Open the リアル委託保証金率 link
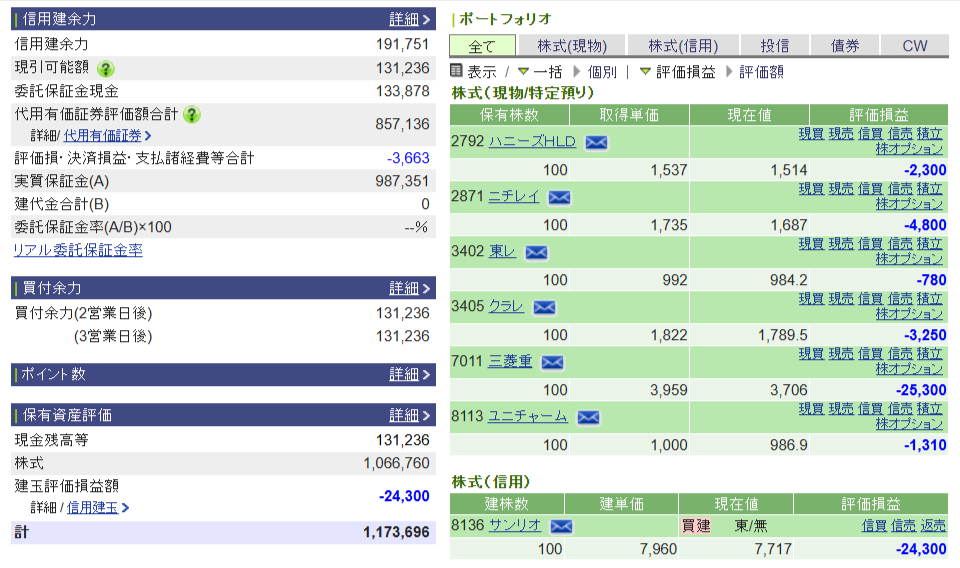Screen dimensions: 960x568 (x=77, y=250)
